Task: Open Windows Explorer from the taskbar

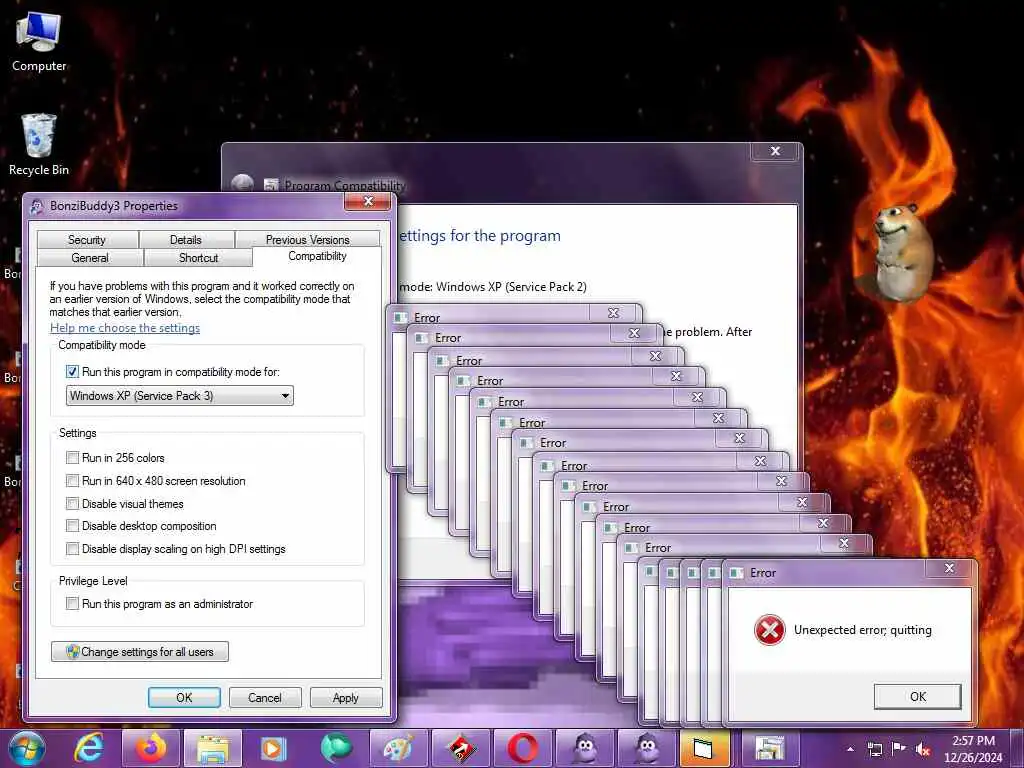Action: click(x=213, y=748)
